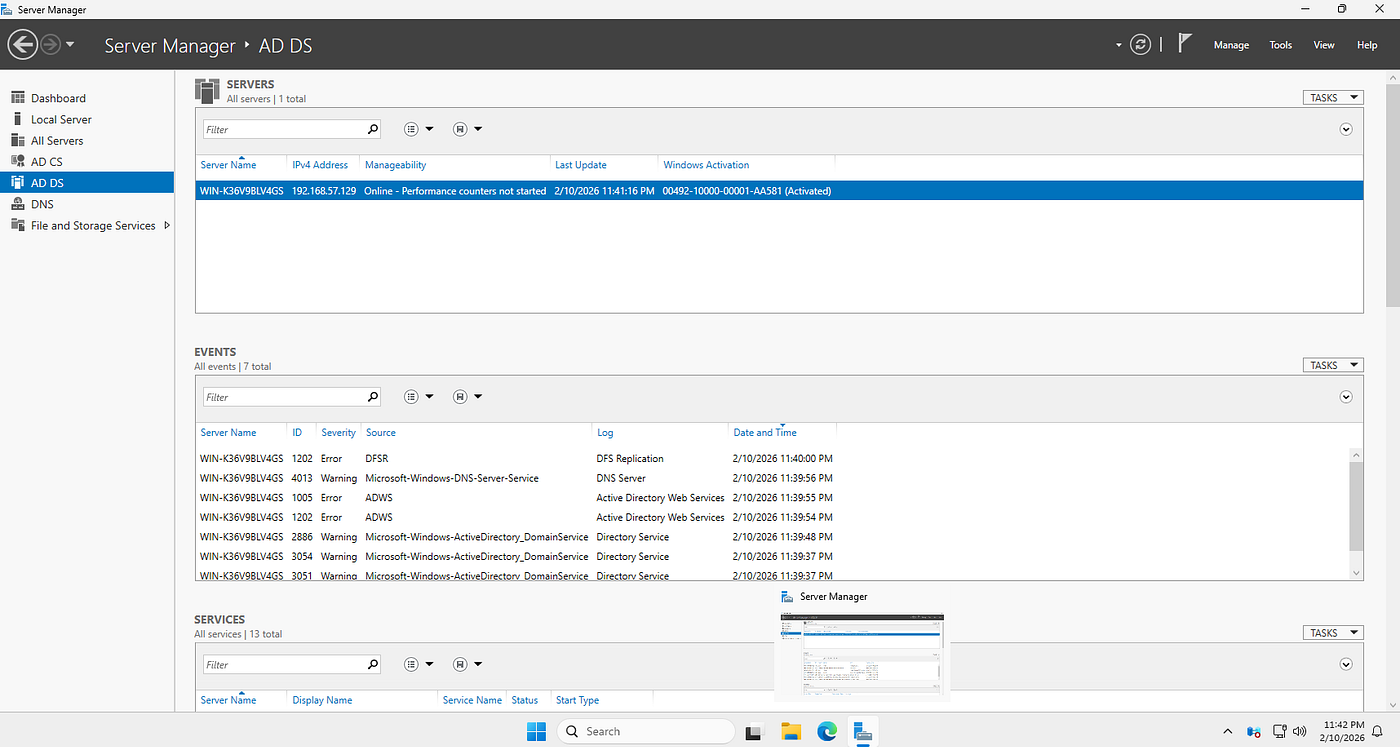Select the DFSR error event row
Screen dimensions: 1400x747
[772, 459]
